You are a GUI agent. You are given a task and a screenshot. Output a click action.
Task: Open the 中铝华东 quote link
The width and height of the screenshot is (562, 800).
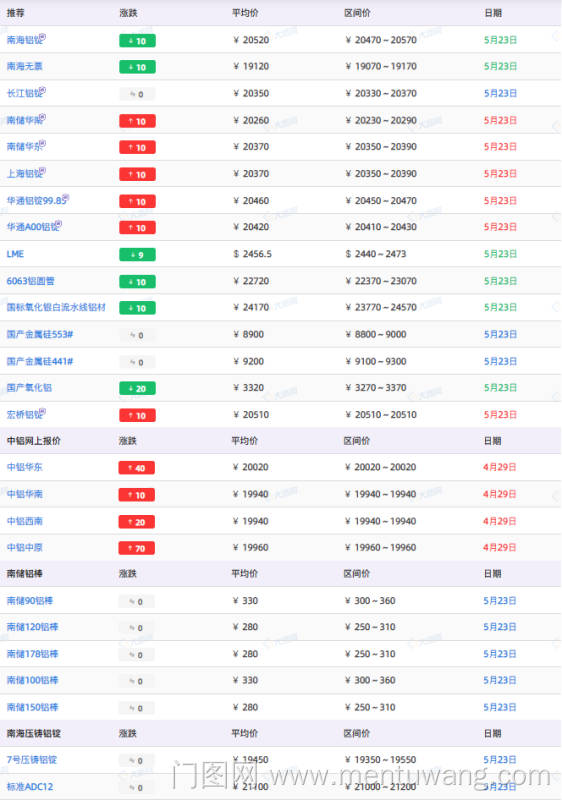tap(24, 467)
